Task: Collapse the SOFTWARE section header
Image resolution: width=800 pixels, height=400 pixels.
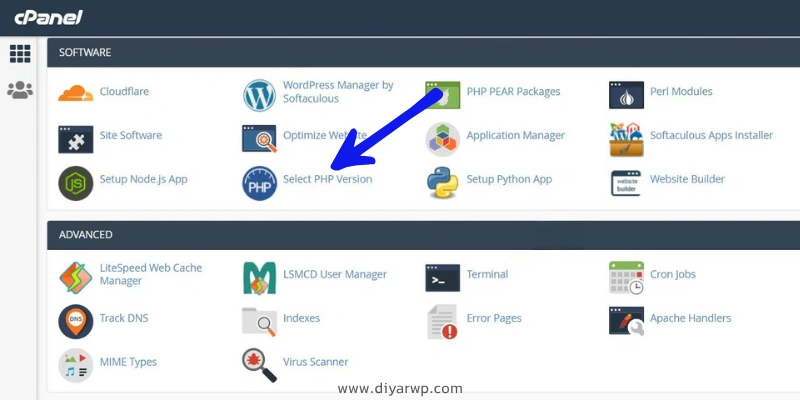Action: click(85, 52)
